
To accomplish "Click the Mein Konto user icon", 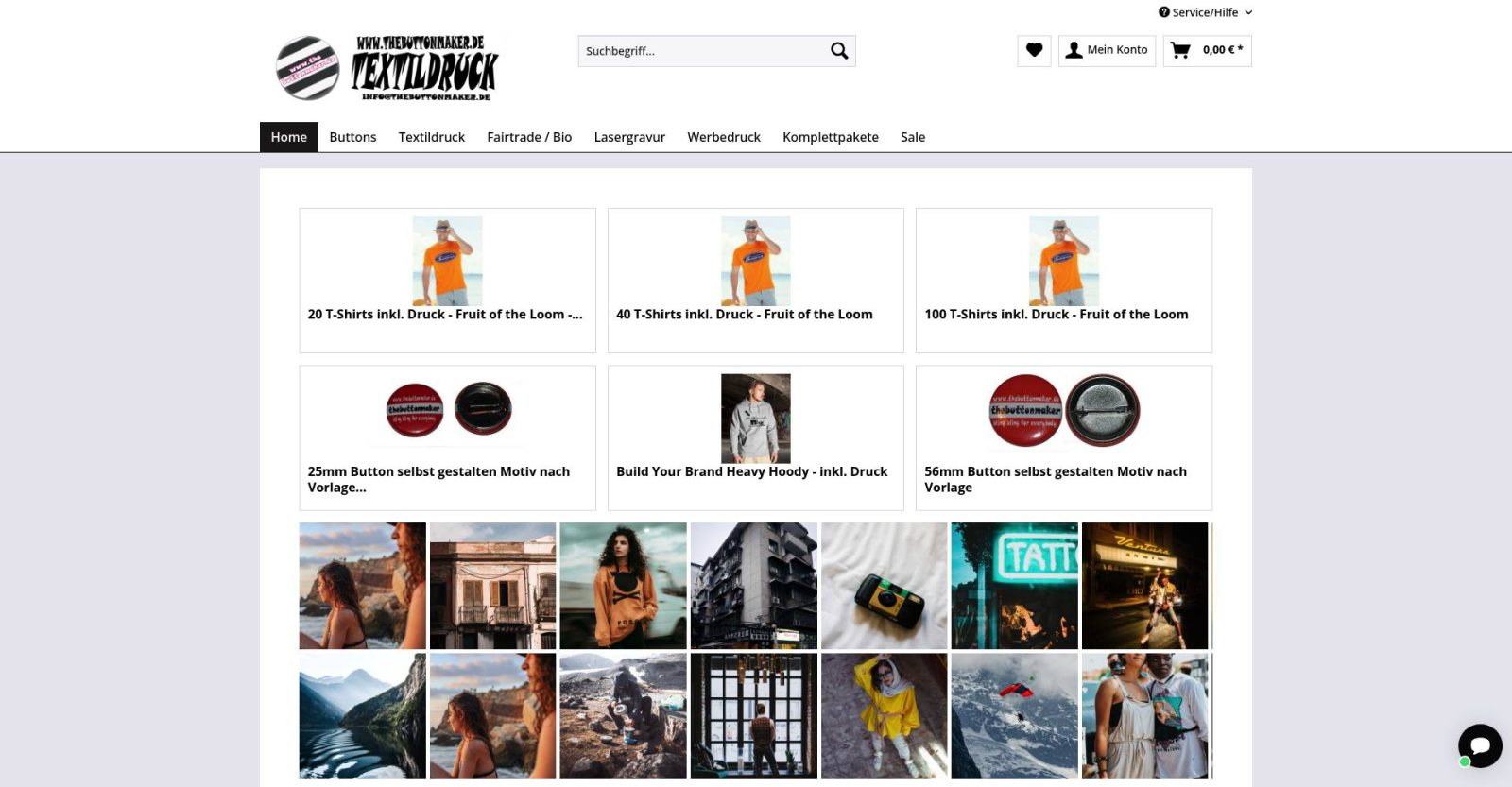I will pos(1074,50).
